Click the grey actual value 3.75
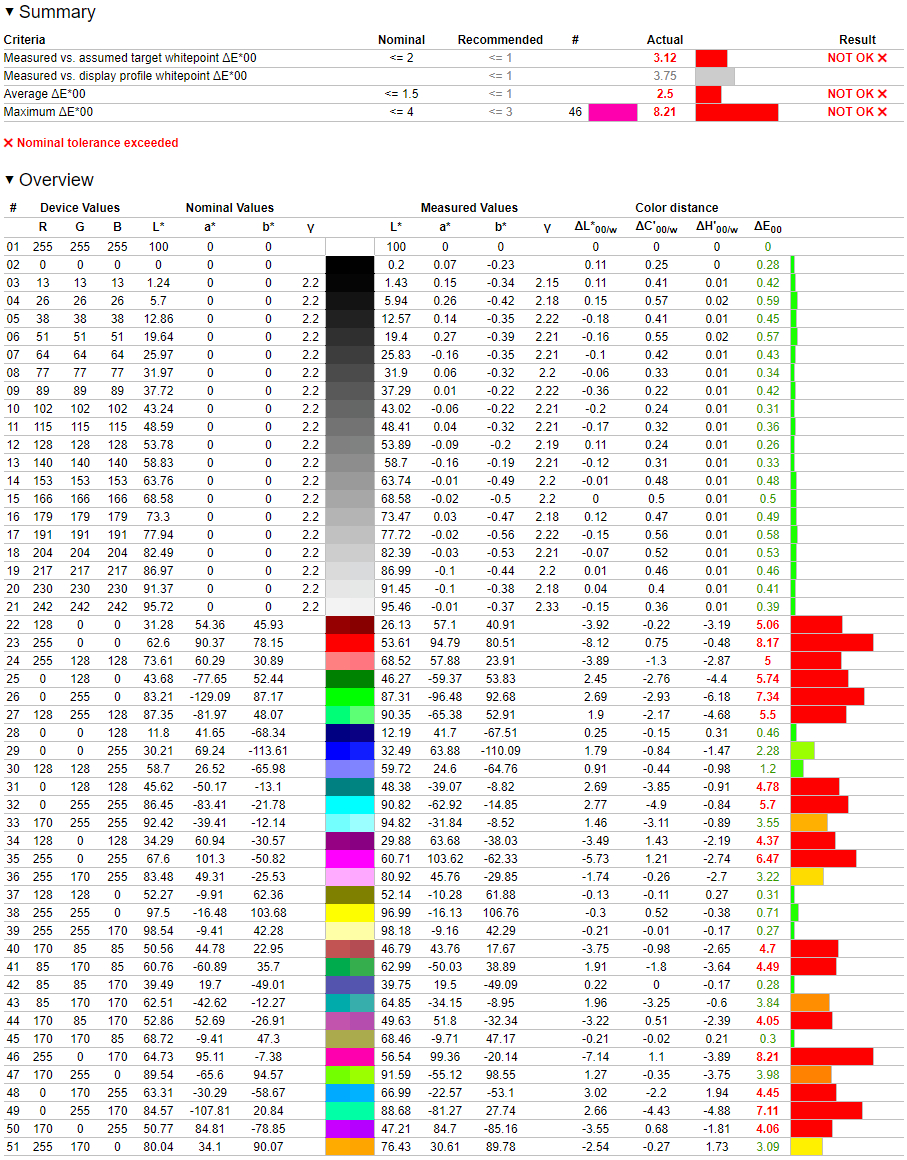The height and width of the screenshot is (1160, 907). tap(664, 76)
